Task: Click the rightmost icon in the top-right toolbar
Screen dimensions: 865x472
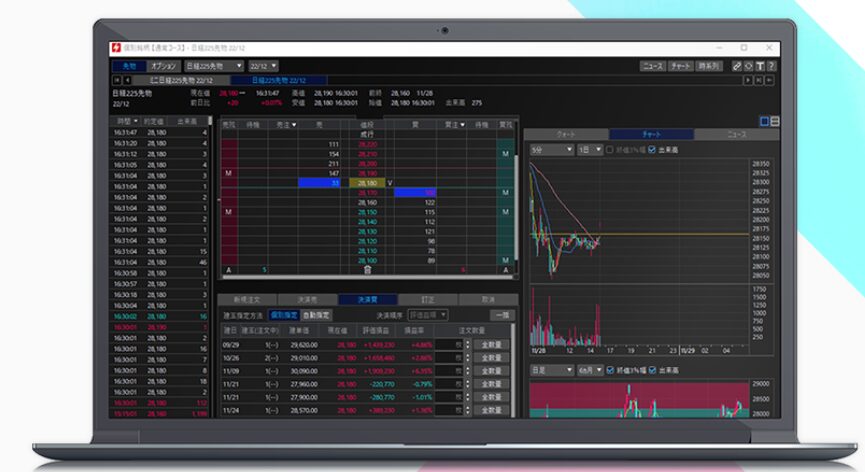Action: click(772, 66)
